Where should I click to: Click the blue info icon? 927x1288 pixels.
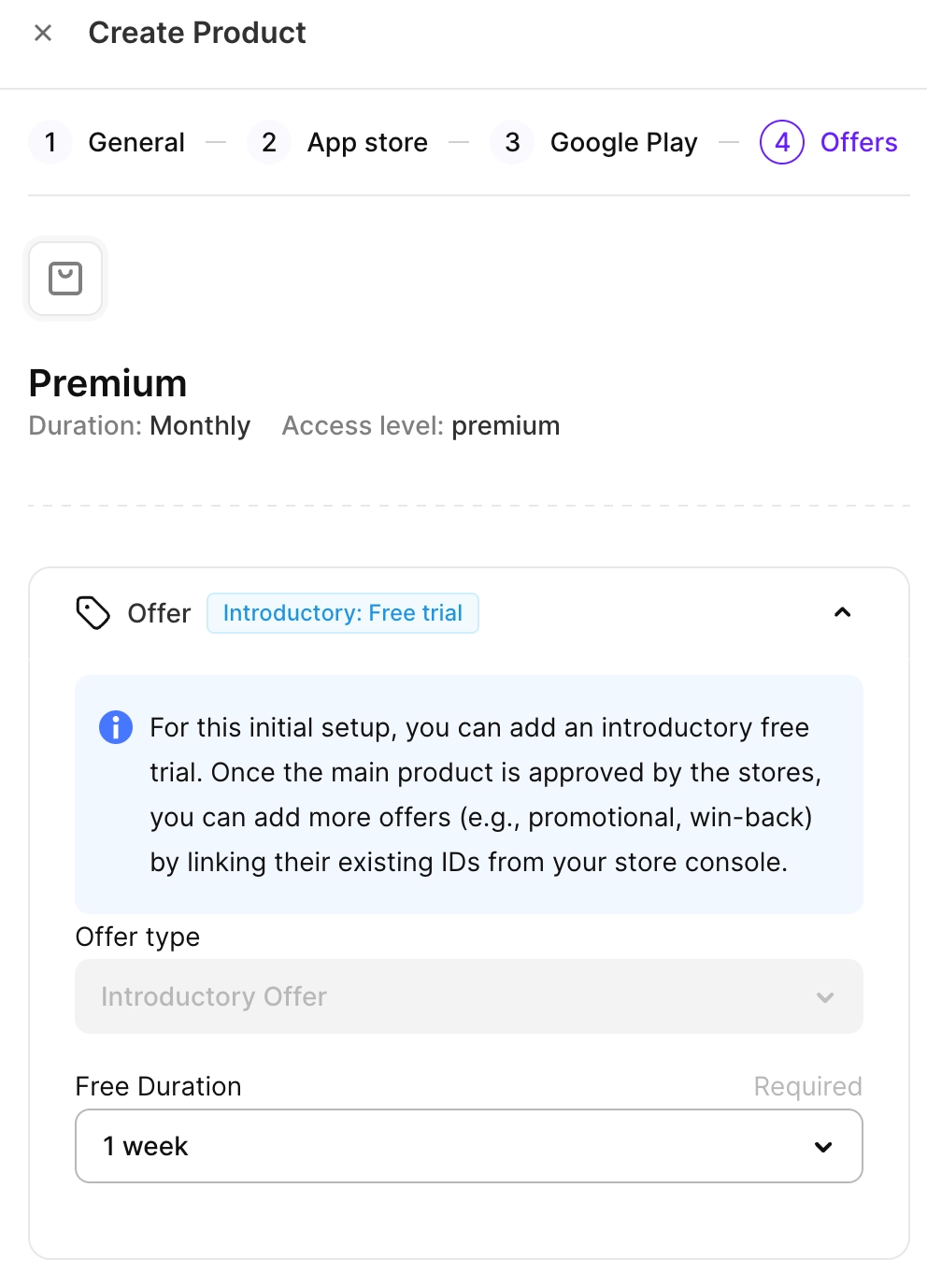pos(116,726)
